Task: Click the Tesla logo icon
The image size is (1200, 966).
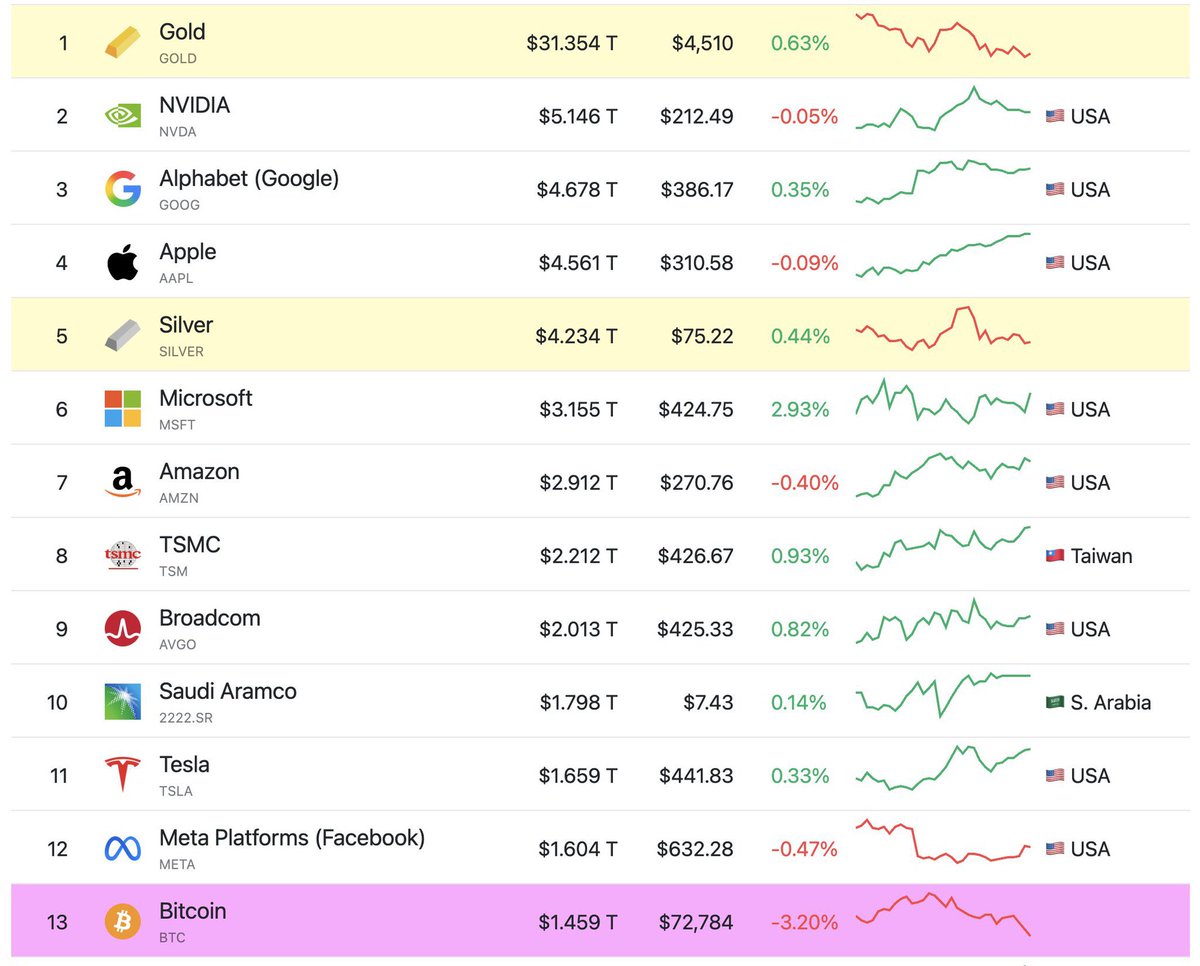Action: coord(123,775)
